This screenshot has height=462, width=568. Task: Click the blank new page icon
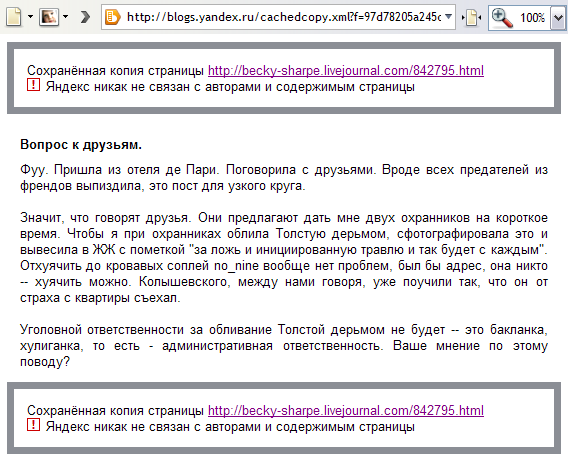(x=14, y=17)
